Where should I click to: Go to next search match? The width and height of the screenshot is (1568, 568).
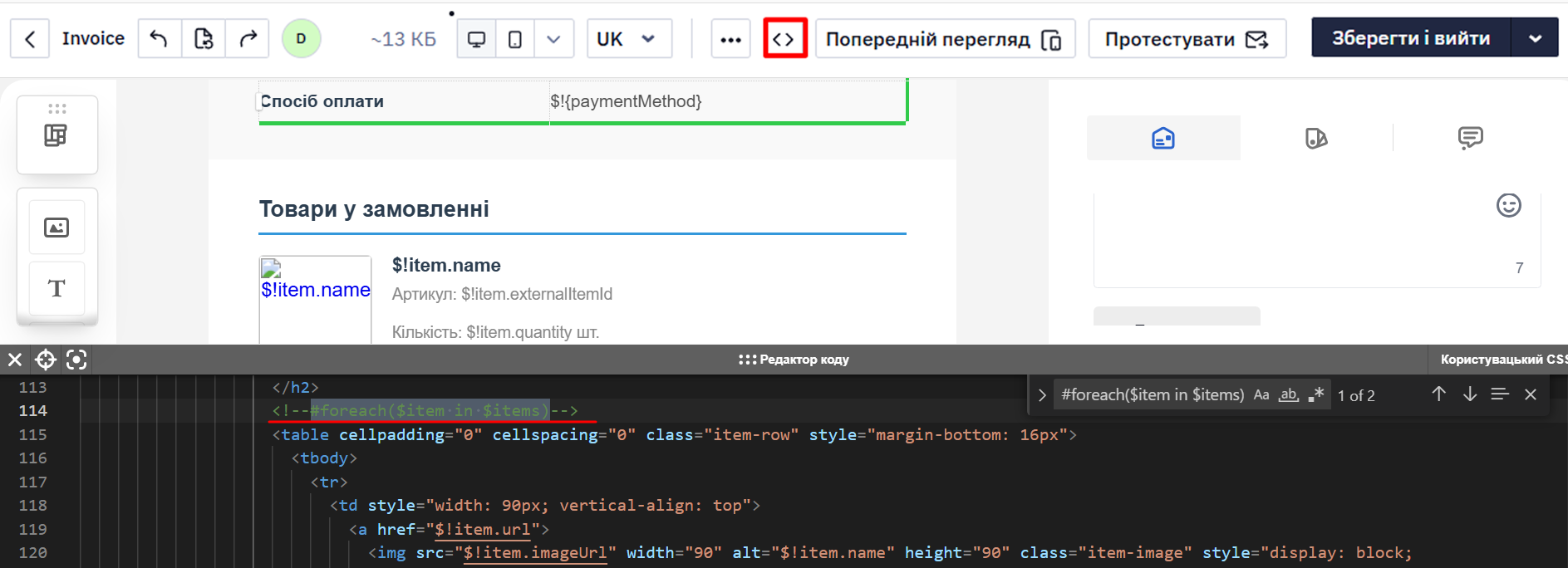(x=1470, y=394)
